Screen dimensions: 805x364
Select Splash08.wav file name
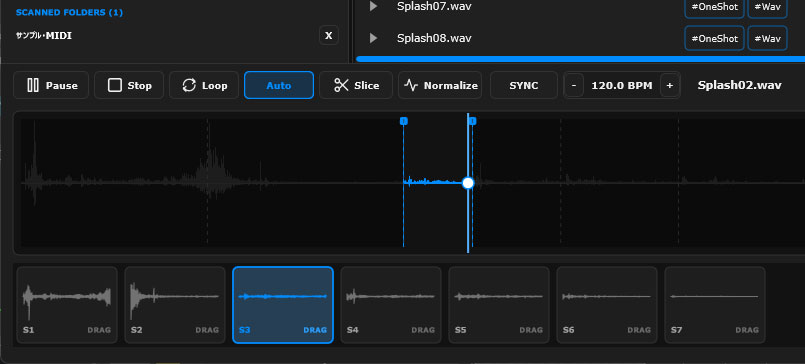[434, 38]
